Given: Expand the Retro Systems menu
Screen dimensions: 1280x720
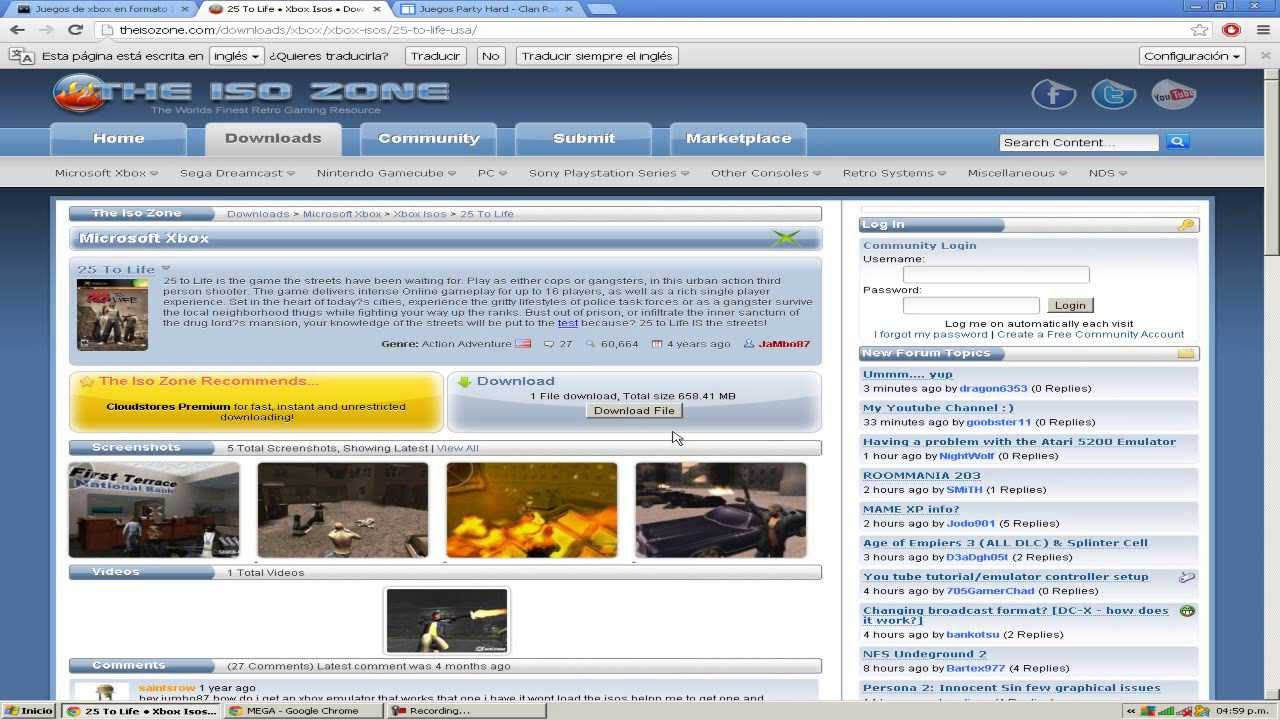Looking at the screenshot, I should coord(894,173).
